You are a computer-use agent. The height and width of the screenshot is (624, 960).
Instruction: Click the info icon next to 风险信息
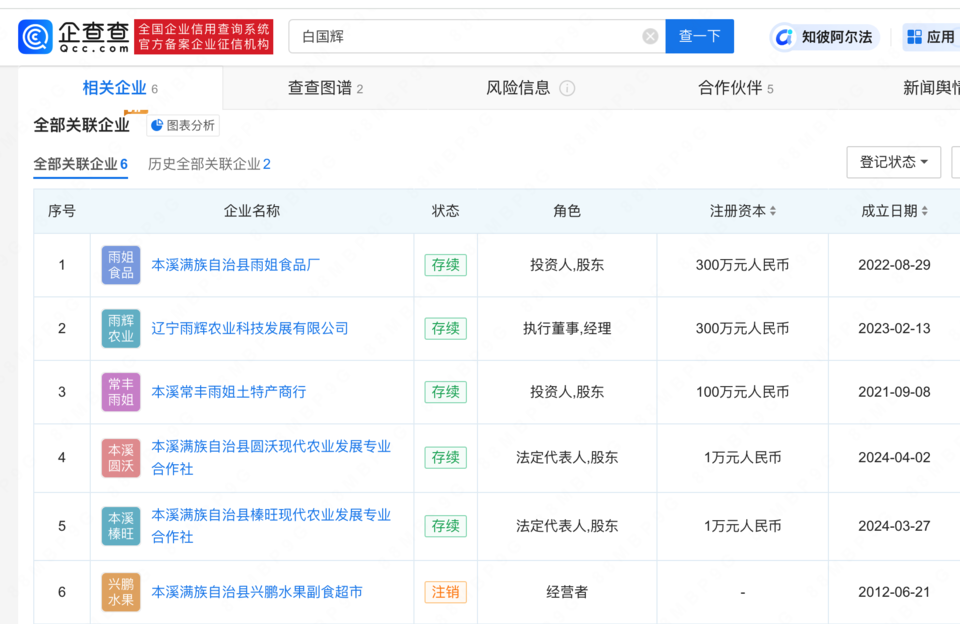[x=567, y=88]
